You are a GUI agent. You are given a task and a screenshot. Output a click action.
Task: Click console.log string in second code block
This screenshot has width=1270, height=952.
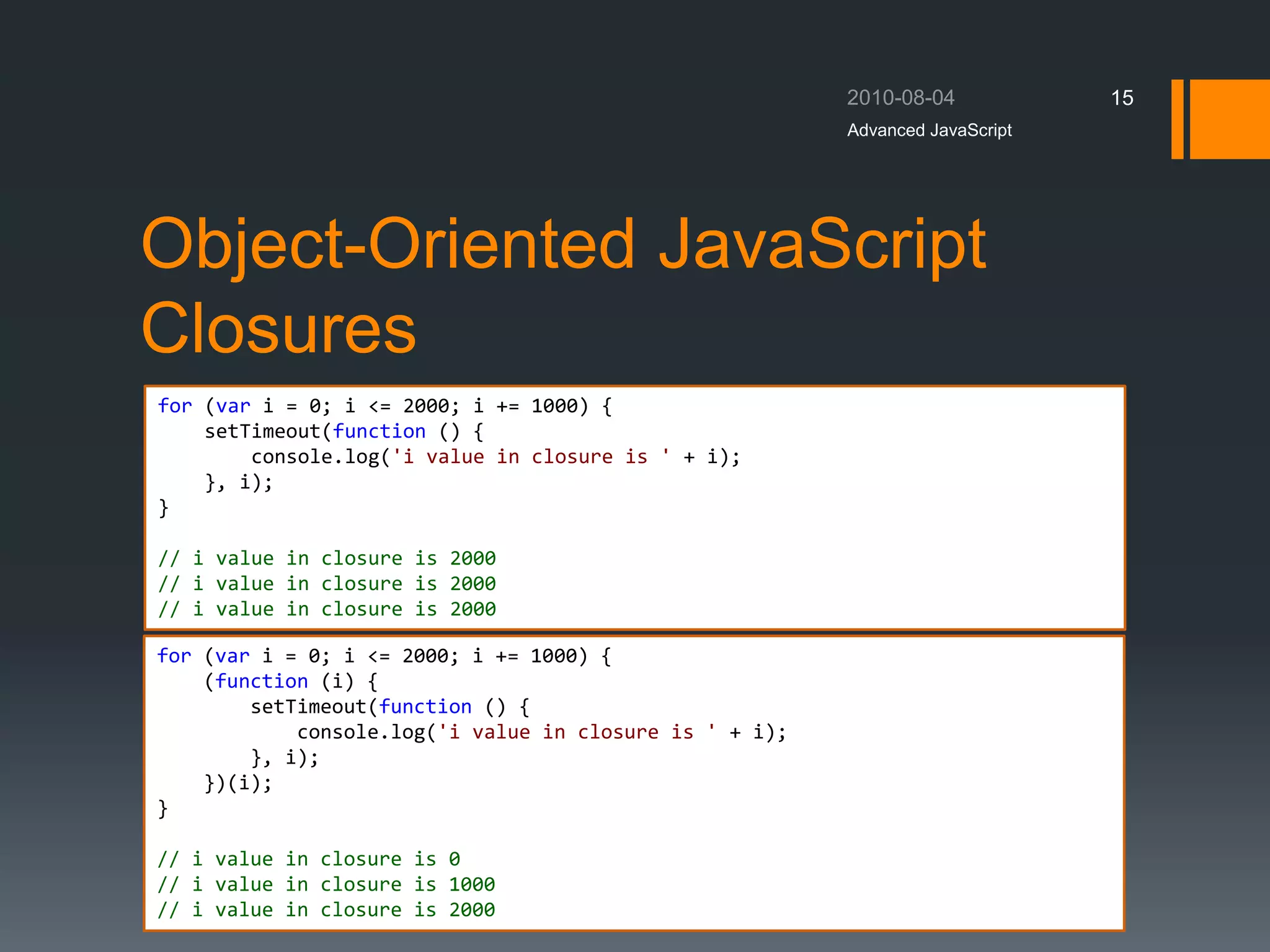pyautogui.click(x=577, y=732)
